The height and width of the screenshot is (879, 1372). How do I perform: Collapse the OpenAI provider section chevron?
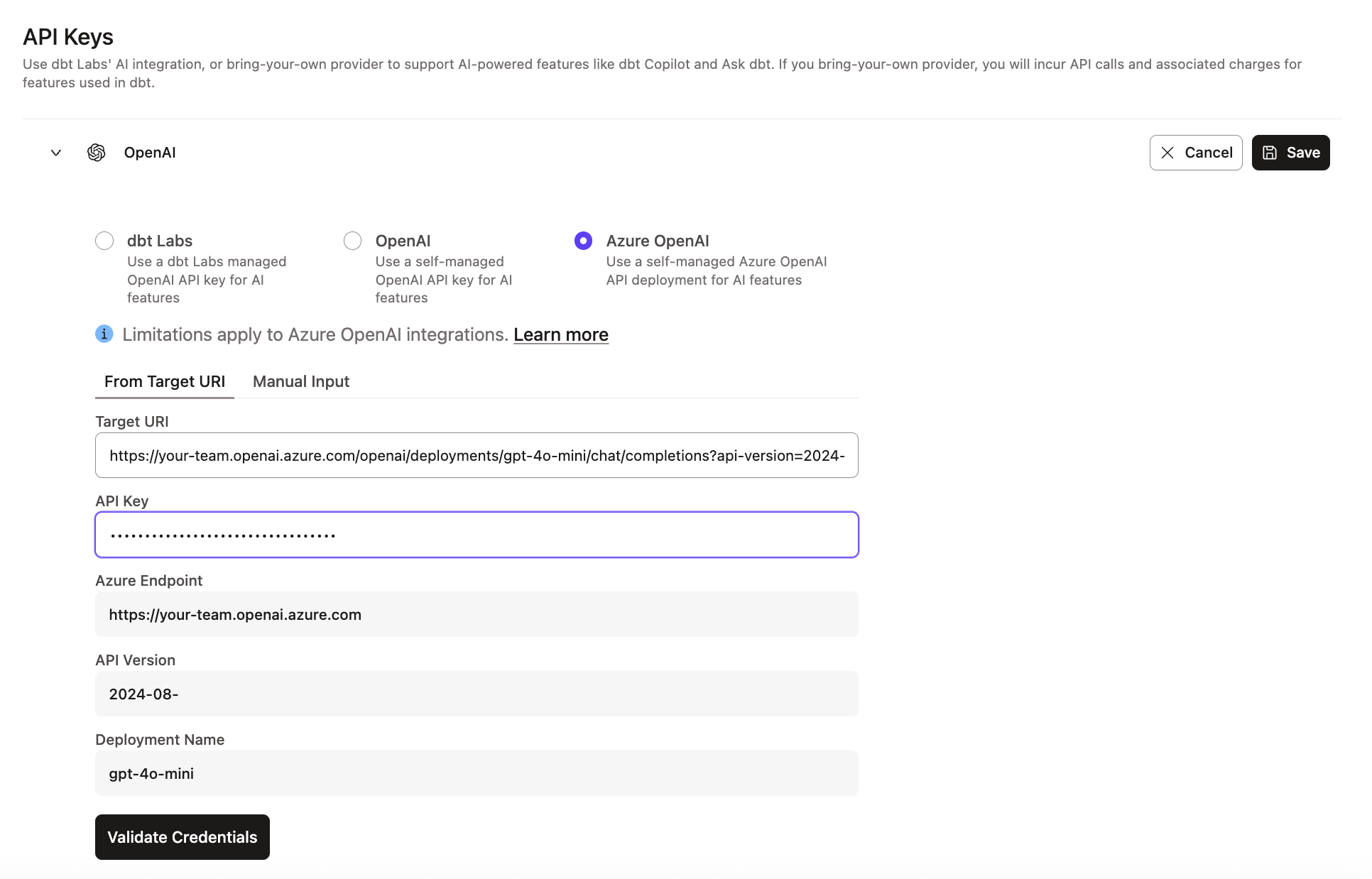click(x=55, y=152)
